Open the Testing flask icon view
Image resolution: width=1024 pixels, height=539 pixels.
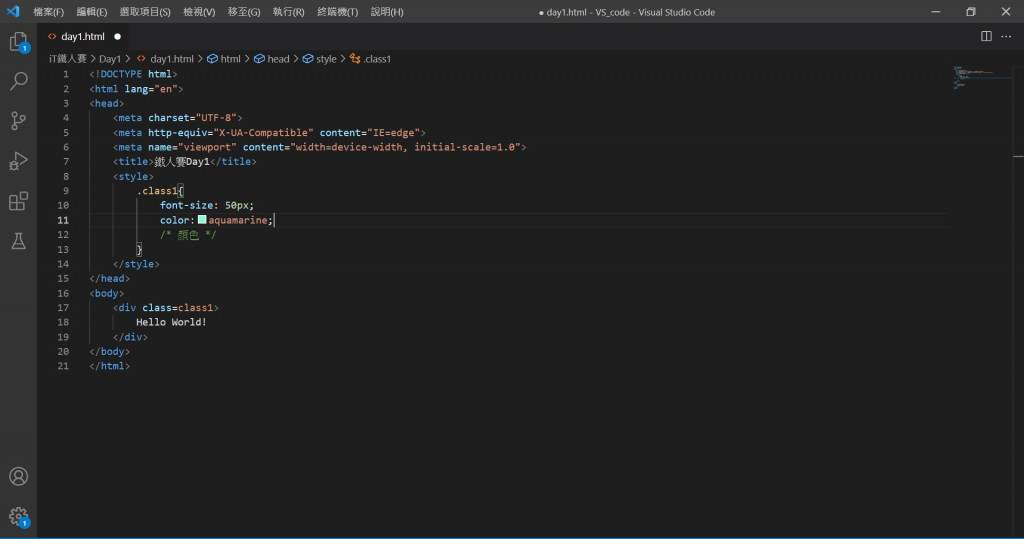click(18, 240)
